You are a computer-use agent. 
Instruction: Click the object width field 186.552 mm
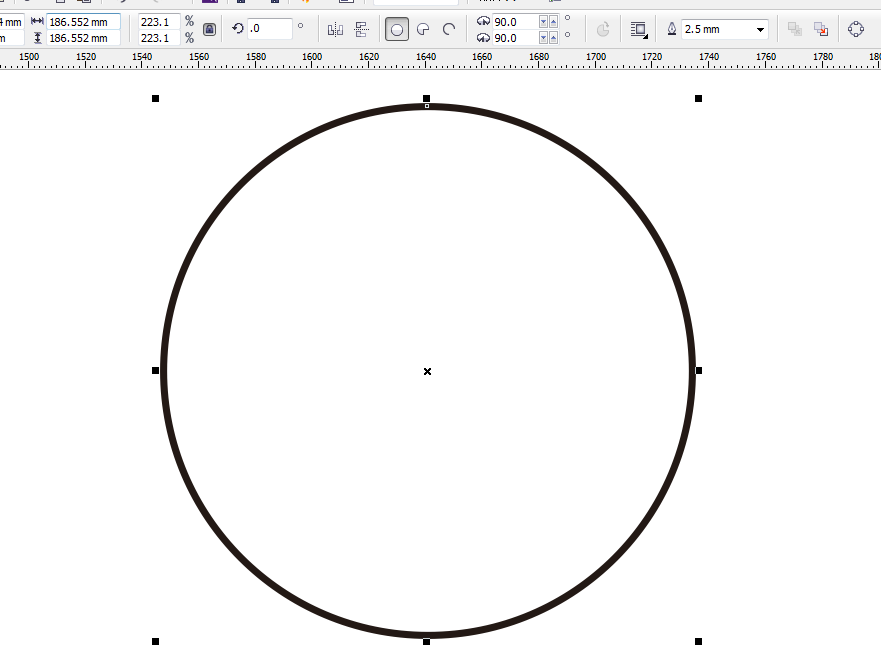click(83, 22)
